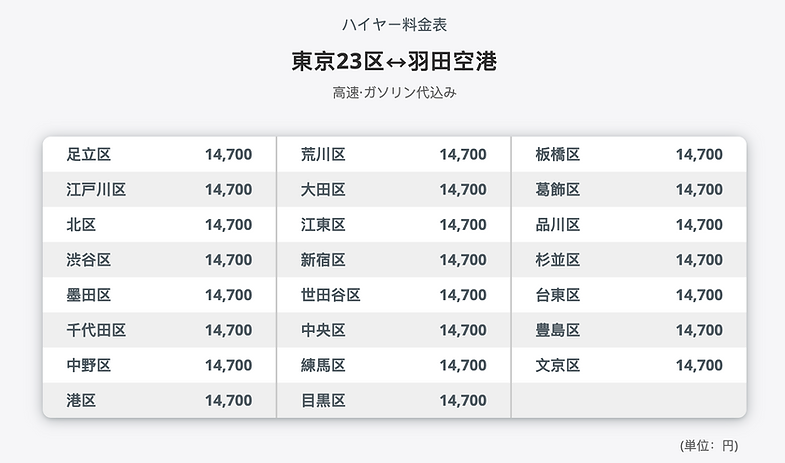Select the 練馬区 entry
The height and width of the screenshot is (463, 785).
coord(323,365)
